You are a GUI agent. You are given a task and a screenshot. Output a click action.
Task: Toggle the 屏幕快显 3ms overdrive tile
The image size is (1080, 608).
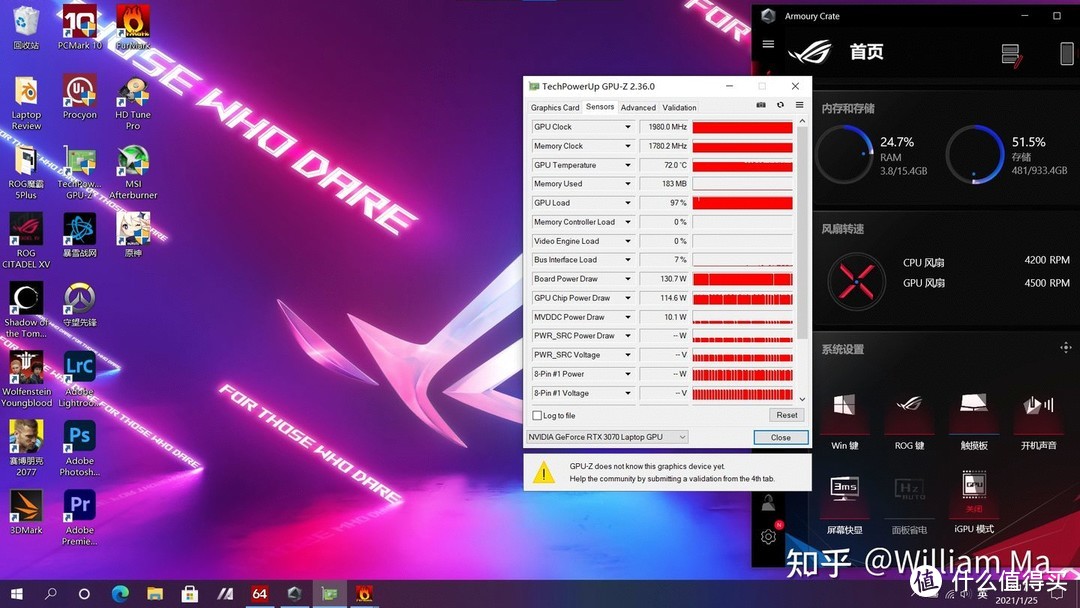(x=844, y=504)
